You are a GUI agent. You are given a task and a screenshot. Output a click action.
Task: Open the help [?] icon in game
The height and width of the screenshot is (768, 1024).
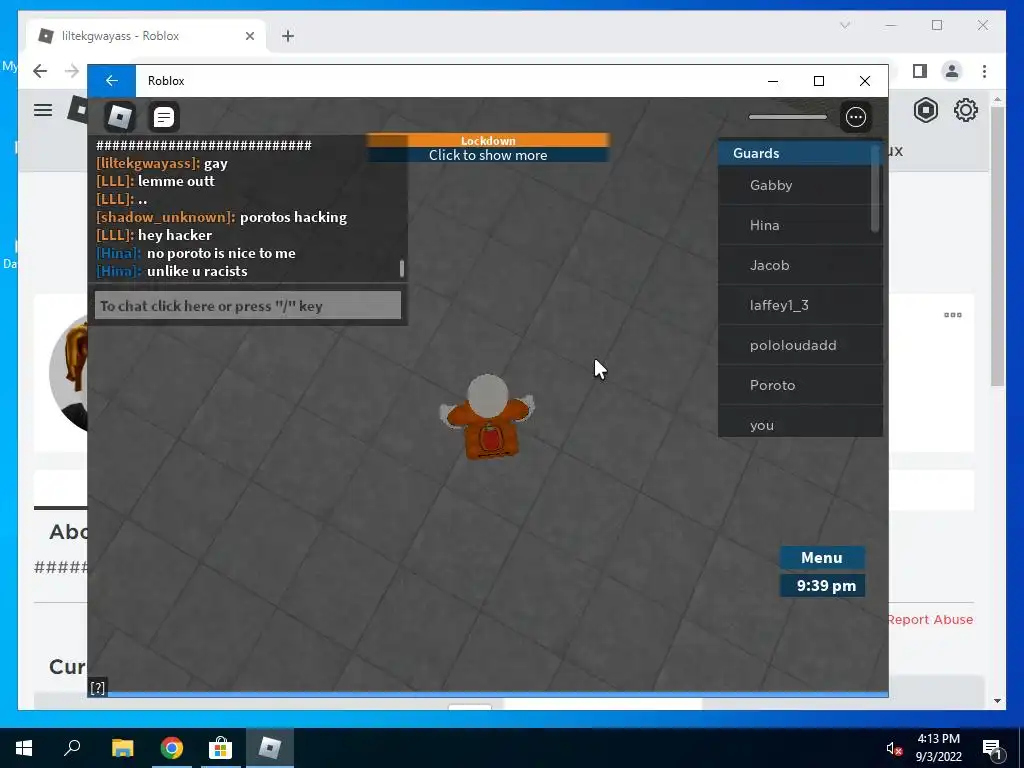point(97,688)
